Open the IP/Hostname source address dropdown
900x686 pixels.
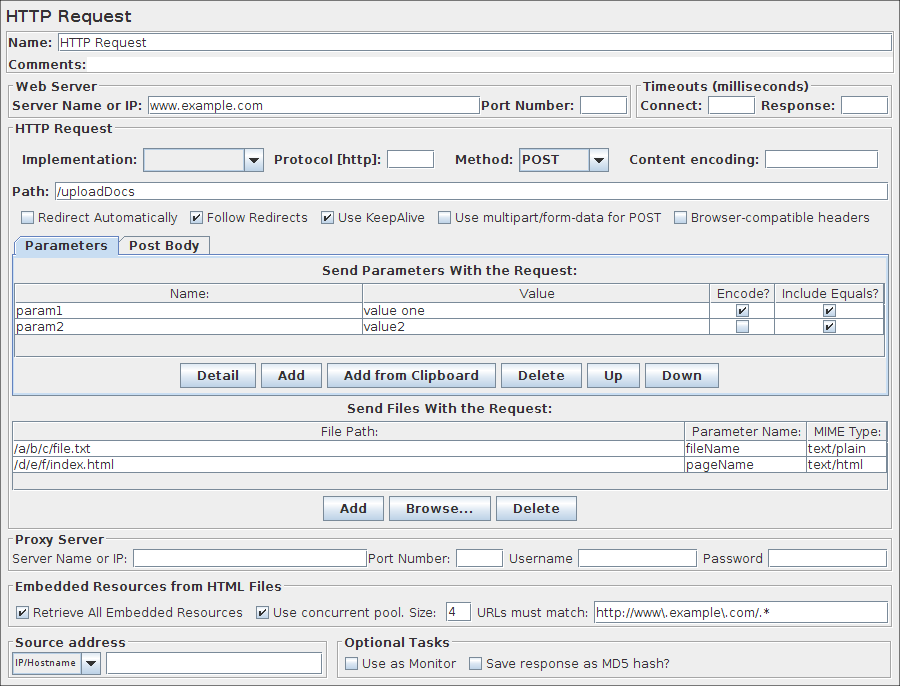[91, 663]
